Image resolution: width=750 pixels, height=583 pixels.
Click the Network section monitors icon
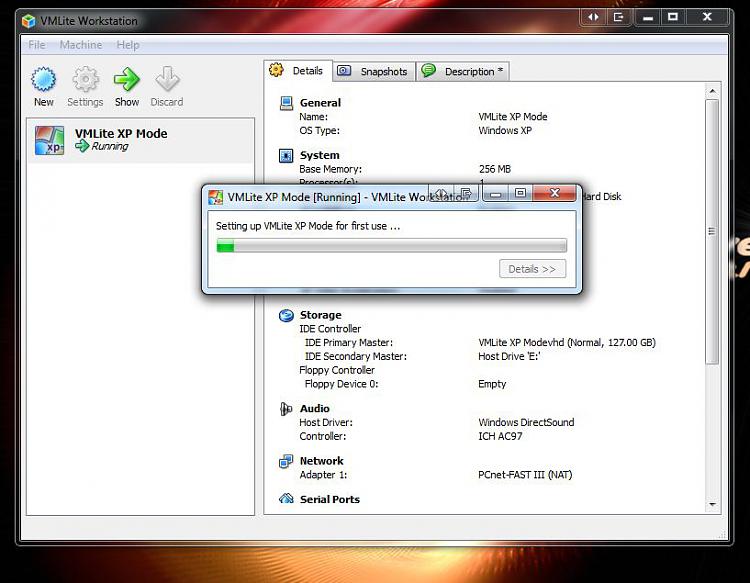tap(286, 461)
